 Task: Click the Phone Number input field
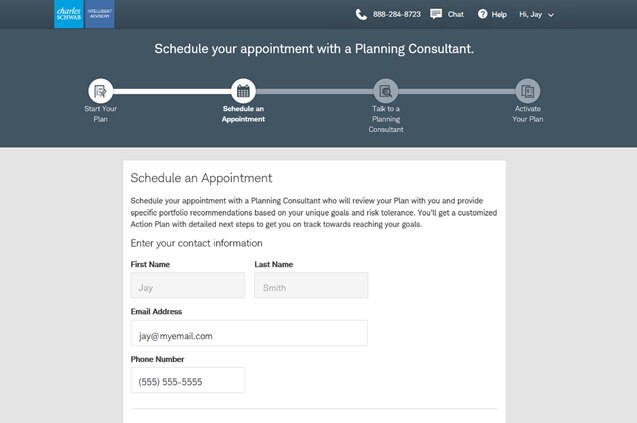[x=188, y=380]
